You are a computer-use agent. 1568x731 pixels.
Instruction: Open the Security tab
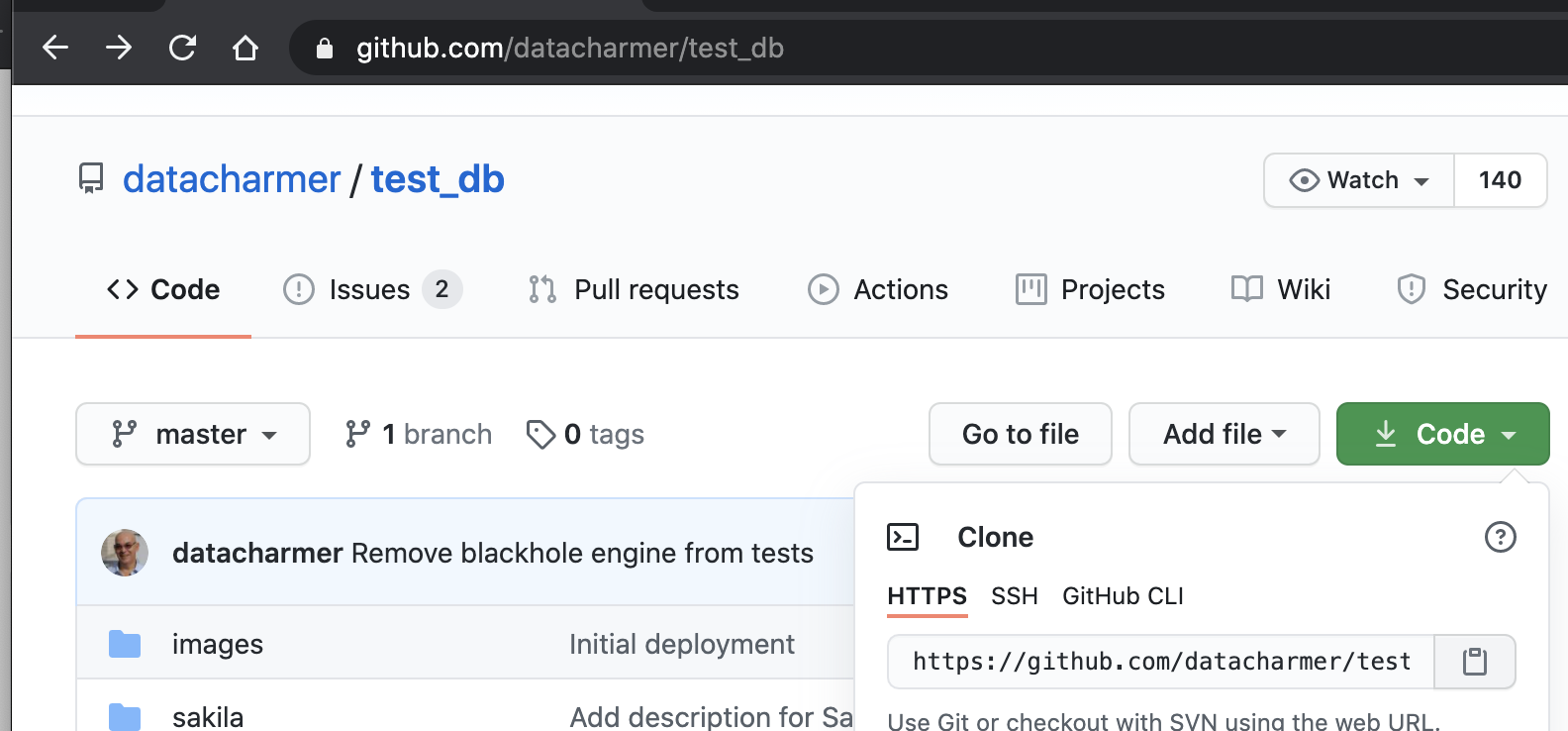(x=1472, y=289)
